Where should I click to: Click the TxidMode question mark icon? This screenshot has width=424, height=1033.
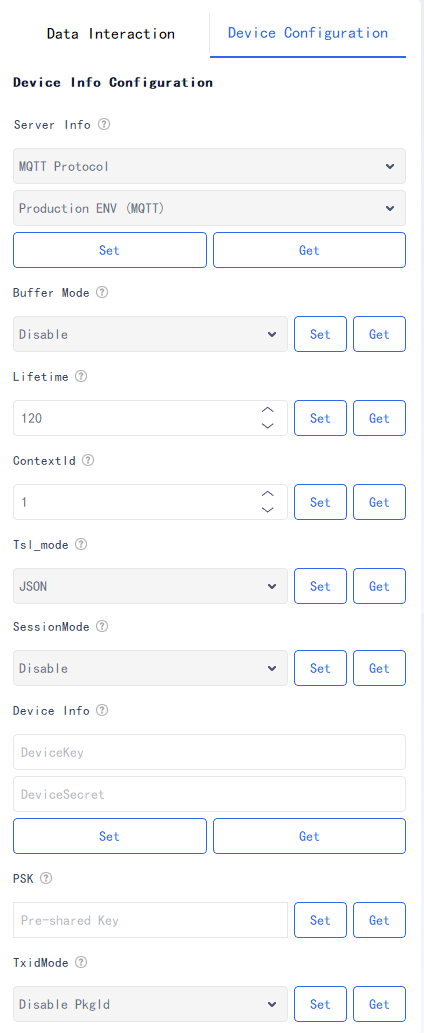coord(81,963)
